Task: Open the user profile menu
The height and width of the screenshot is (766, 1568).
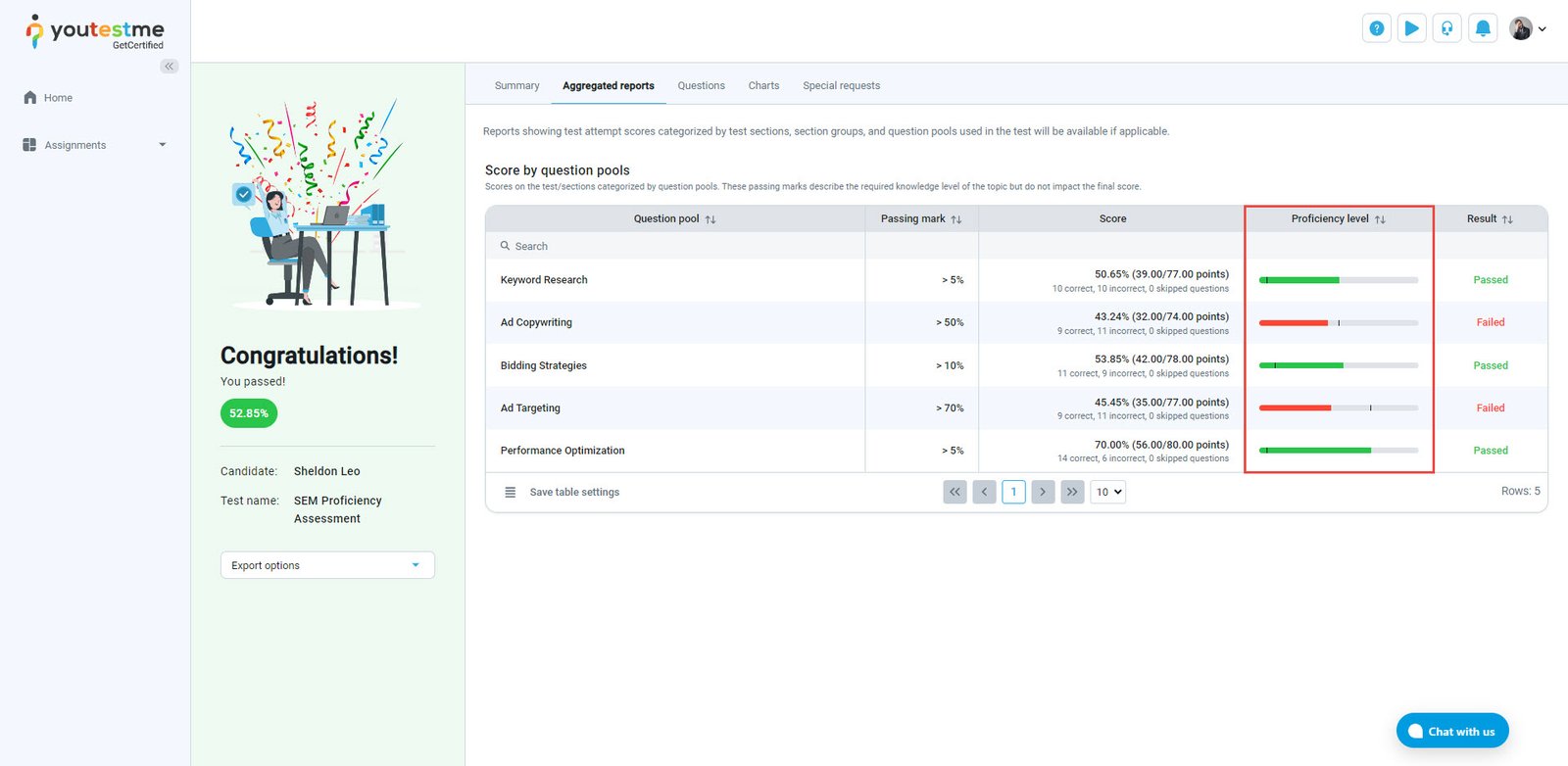Action: [1528, 28]
